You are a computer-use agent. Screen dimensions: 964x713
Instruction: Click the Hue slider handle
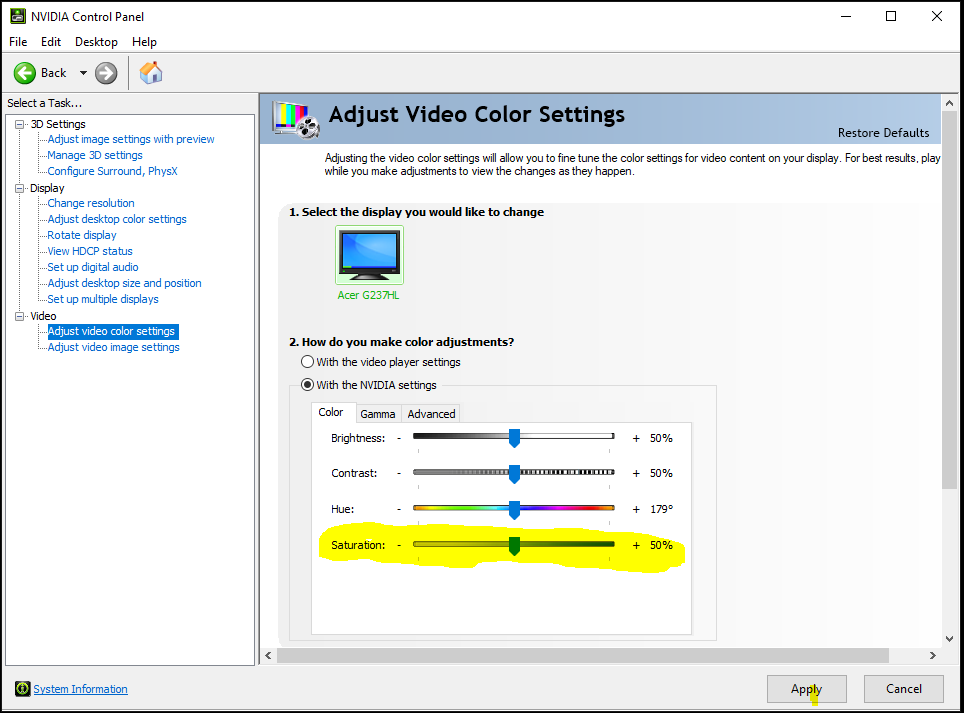coord(515,510)
